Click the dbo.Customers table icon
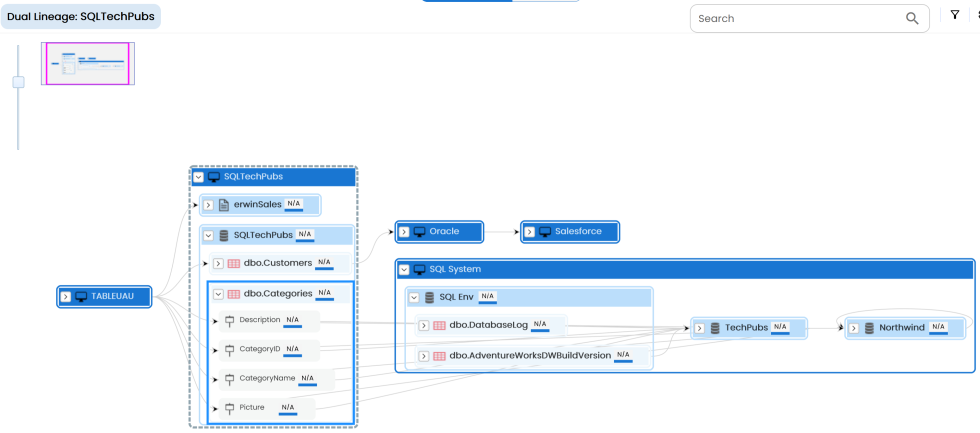The width and height of the screenshot is (980, 433). click(234, 264)
